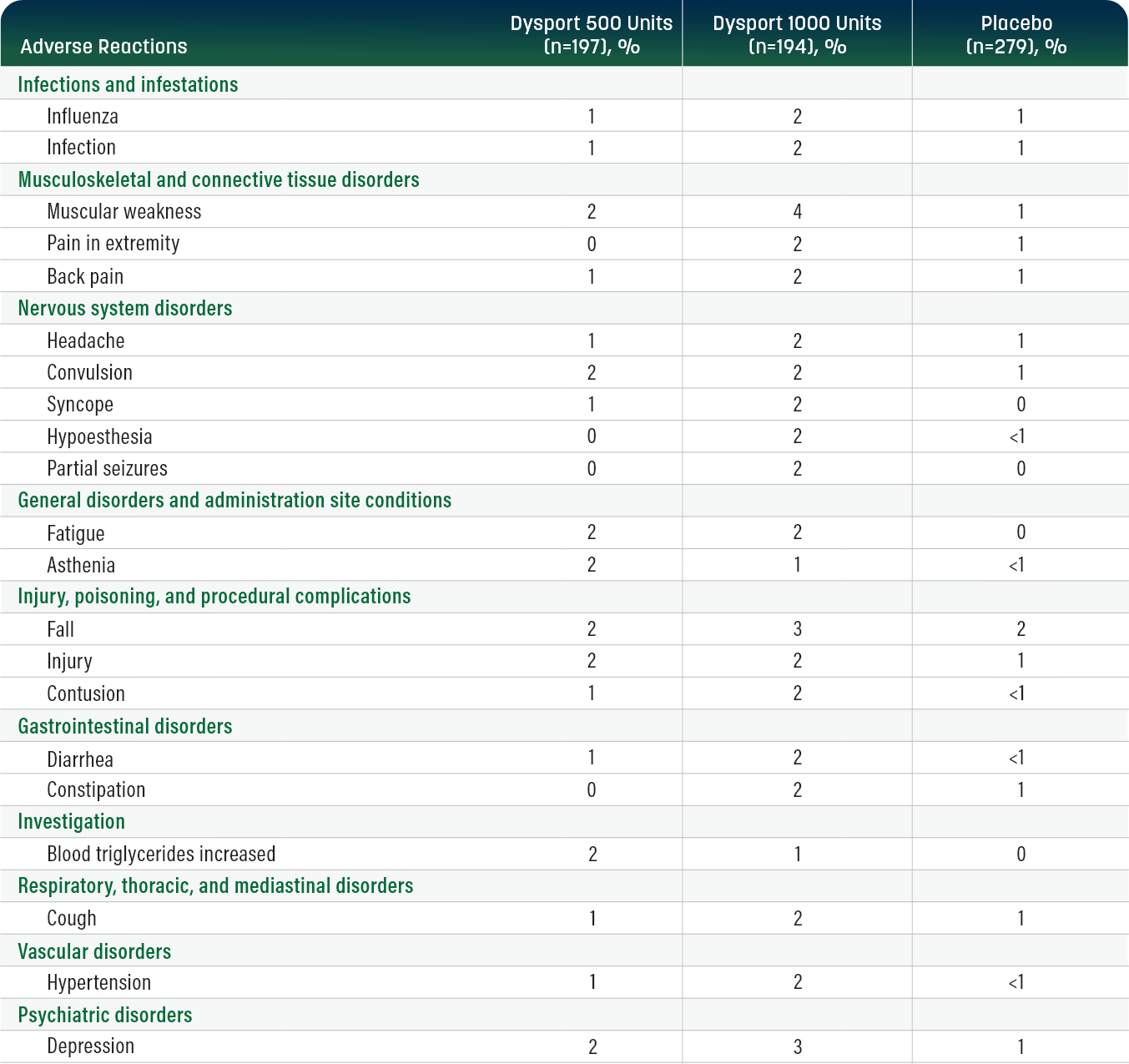
Task: Click the Cough row label
Action: click(x=72, y=918)
